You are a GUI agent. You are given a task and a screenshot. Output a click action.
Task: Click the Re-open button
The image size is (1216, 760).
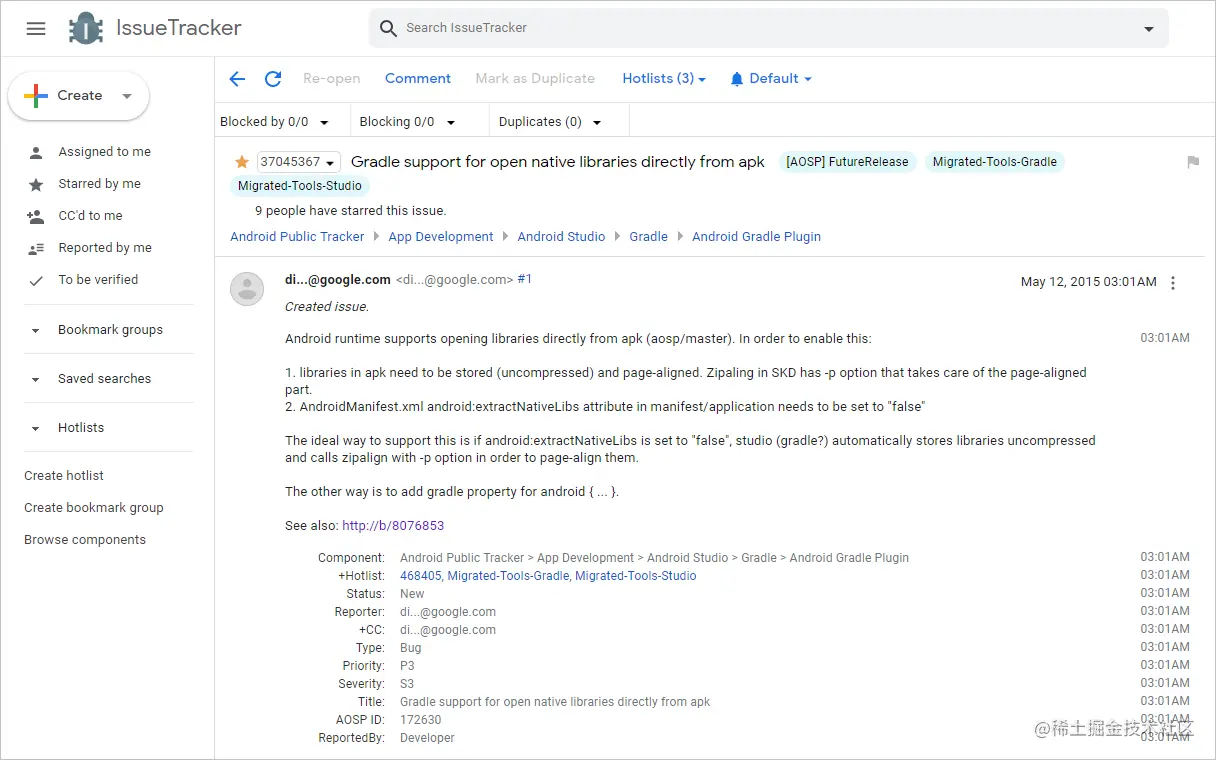tap(332, 78)
